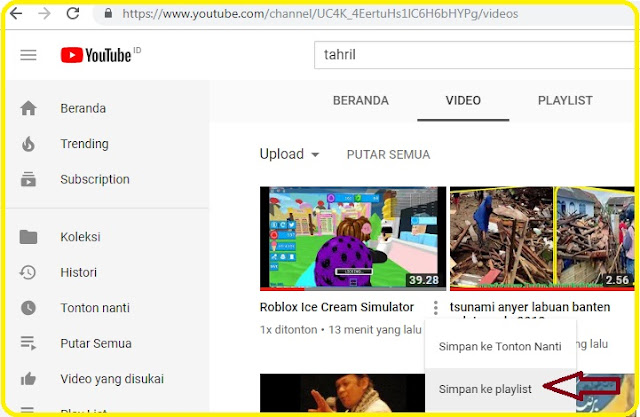The image size is (640, 417).
Task: Click the tsunami anyer labuan banten title
Action: pyautogui.click(x=530, y=307)
